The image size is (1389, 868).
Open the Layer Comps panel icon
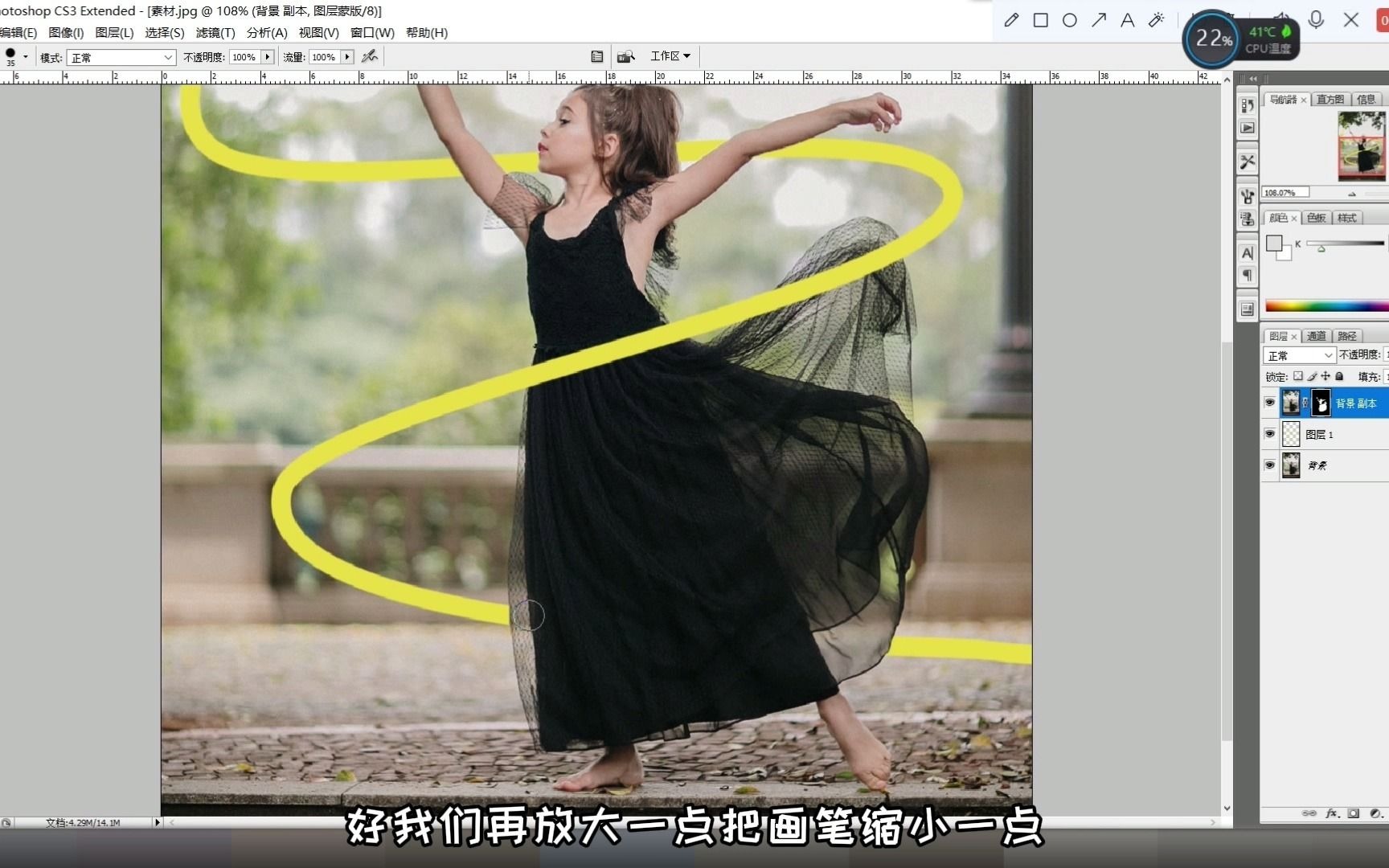click(1248, 309)
